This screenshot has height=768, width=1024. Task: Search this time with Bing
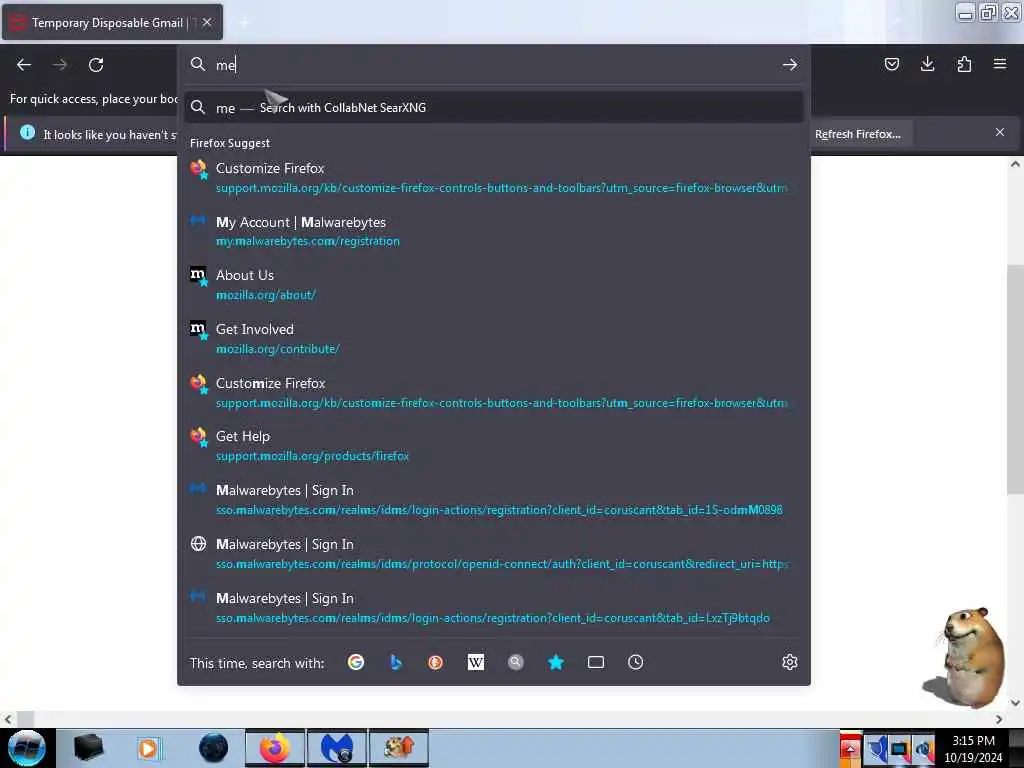coord(395,662)
